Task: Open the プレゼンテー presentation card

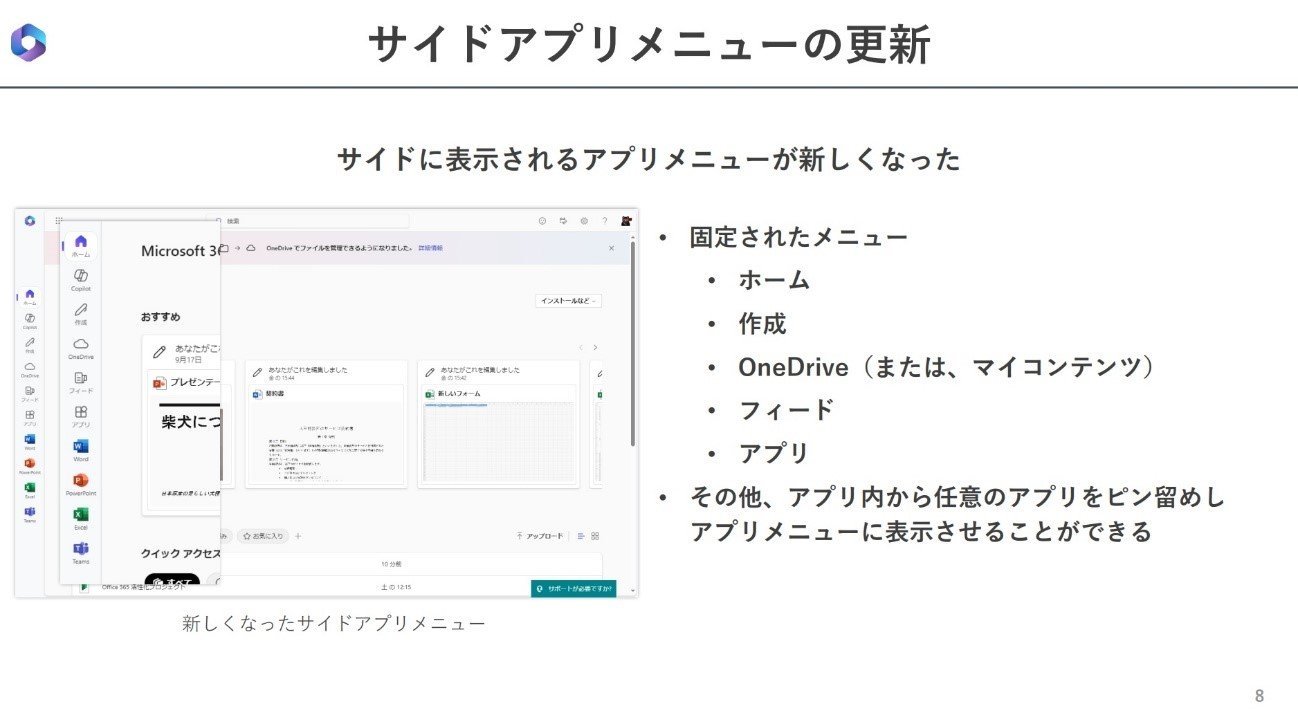Action: (x=183, y=426)
